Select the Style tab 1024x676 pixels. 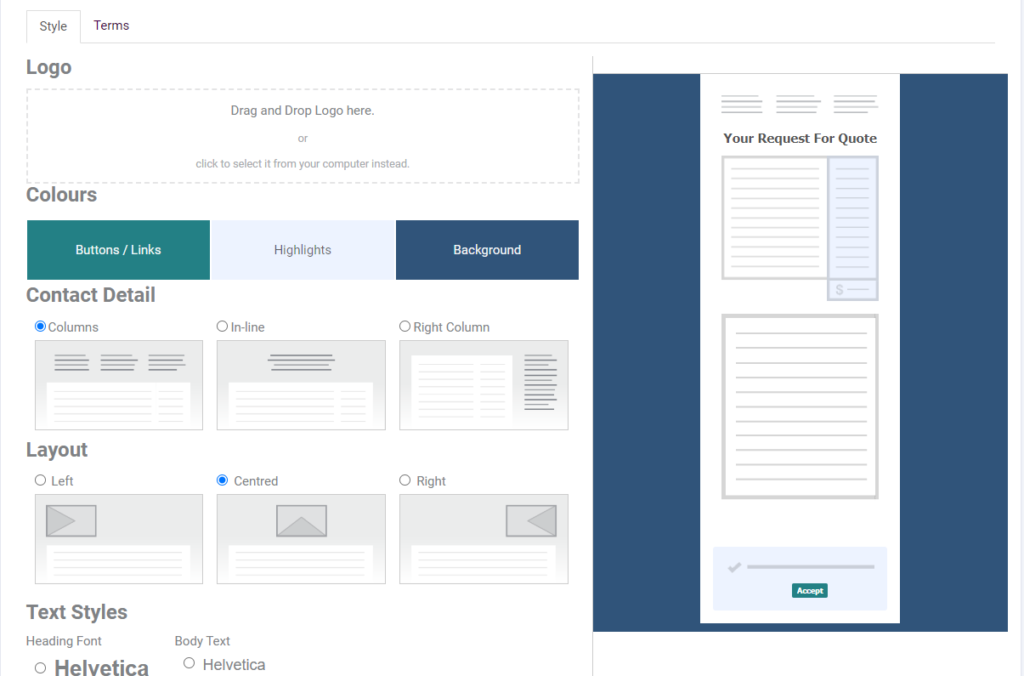[x=52, y=25]
